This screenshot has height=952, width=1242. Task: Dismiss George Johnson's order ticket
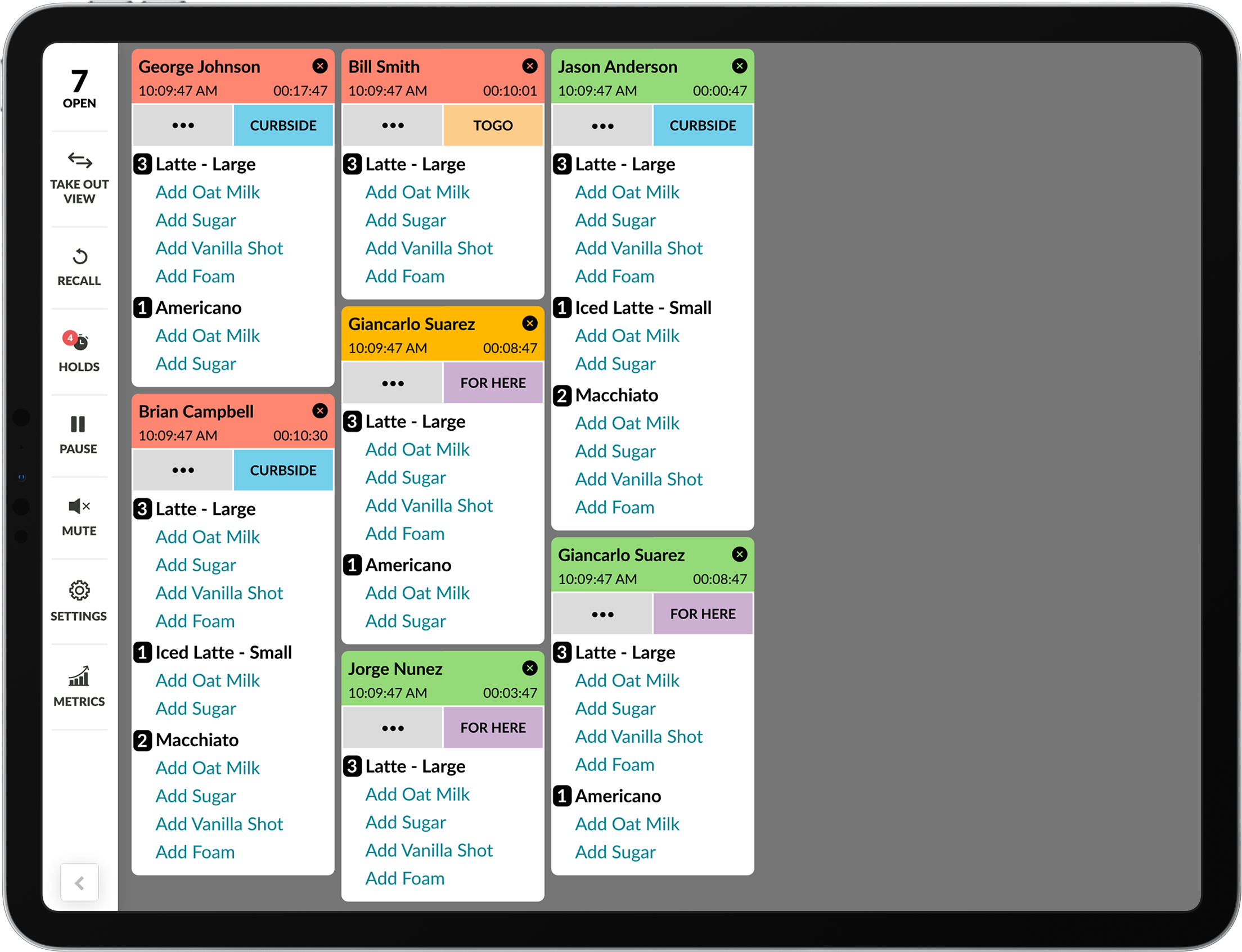pyautogui.click(x=320, y=66)
